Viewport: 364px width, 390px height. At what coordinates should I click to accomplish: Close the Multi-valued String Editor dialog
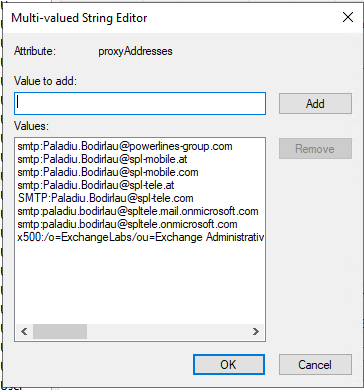(x=348, y=17)
